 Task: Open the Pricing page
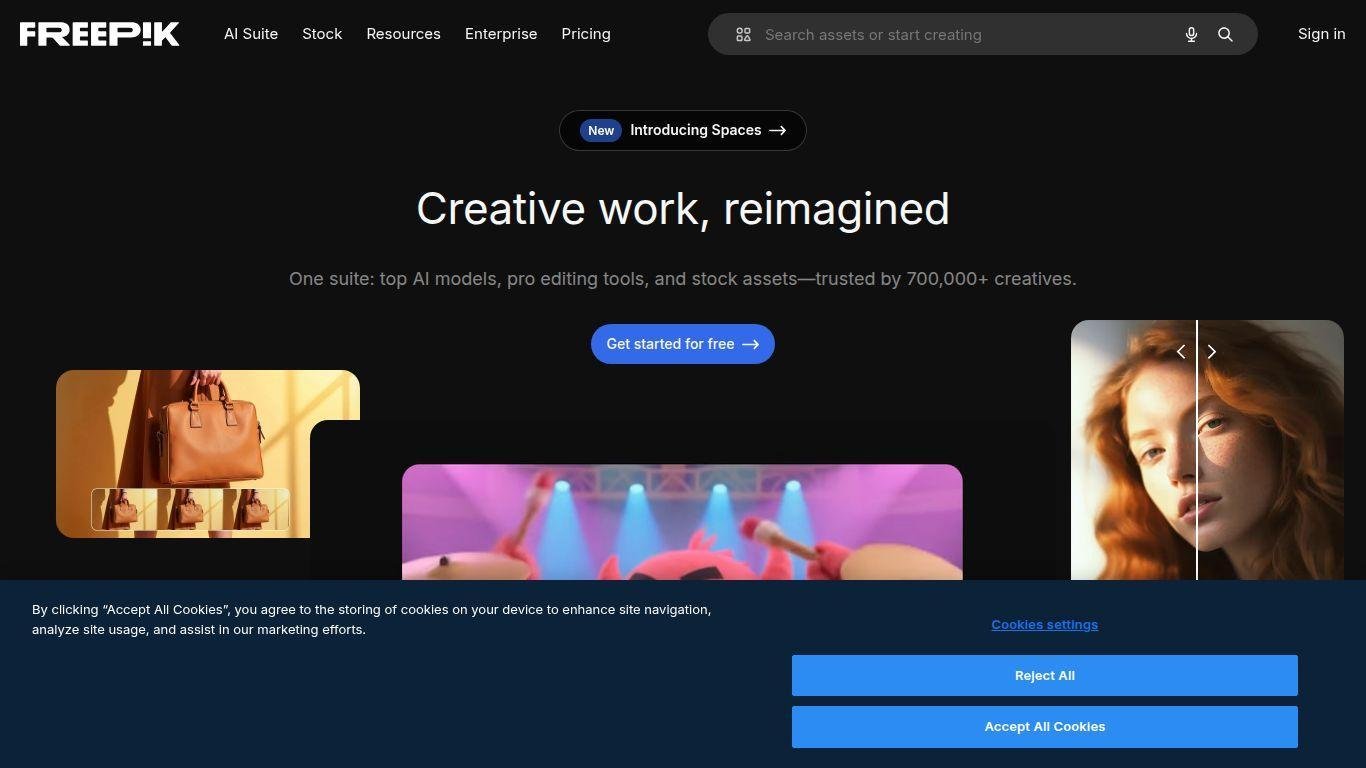click(586, 34)
